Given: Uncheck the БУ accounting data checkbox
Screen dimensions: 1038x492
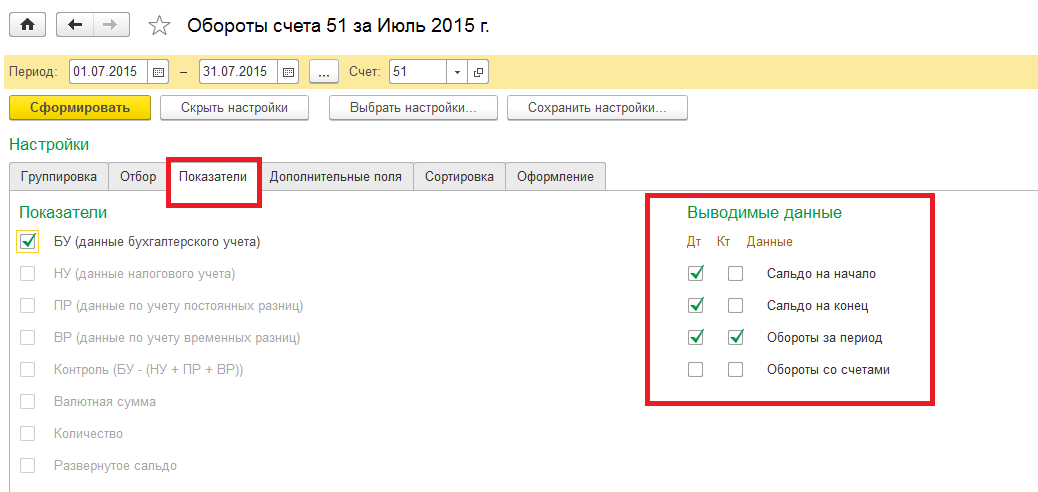Looking at the screenshot, I should point(28,241).
